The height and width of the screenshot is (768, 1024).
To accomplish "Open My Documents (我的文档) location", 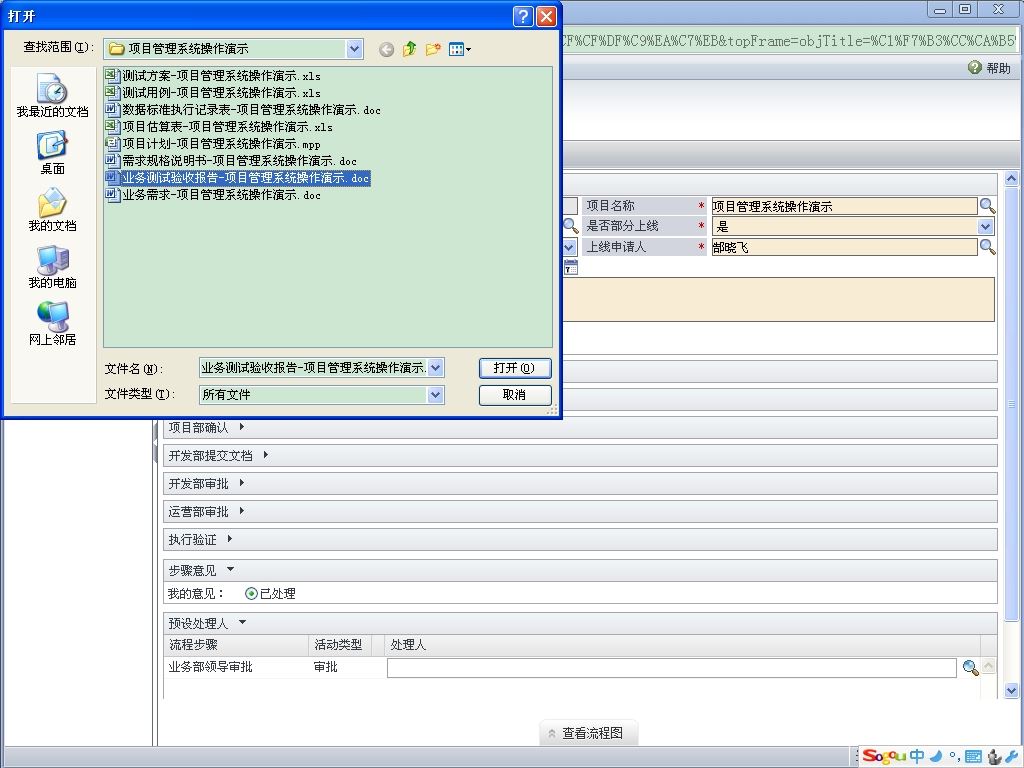I will (x=52, y=210).
